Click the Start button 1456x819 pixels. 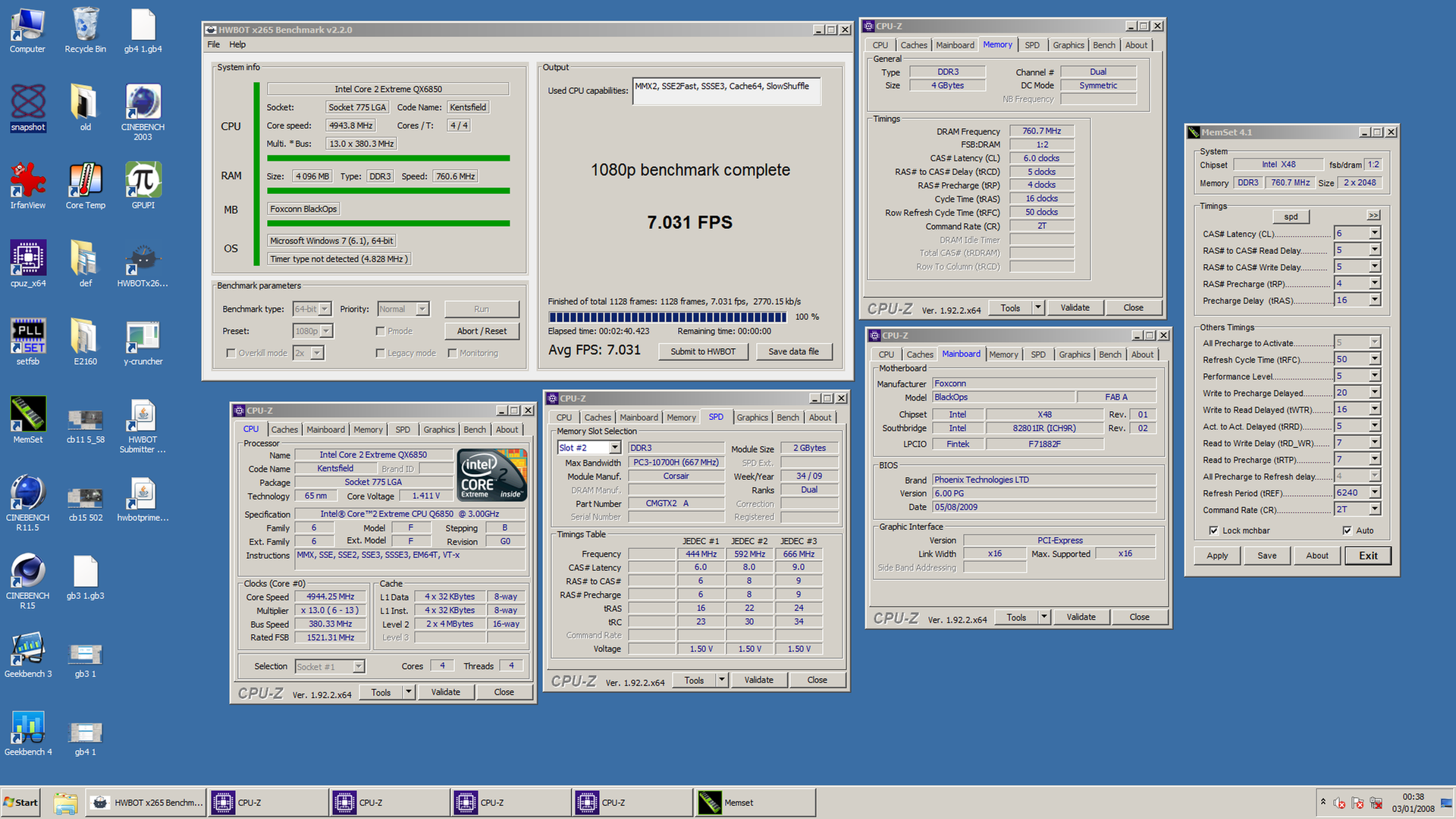20,803
